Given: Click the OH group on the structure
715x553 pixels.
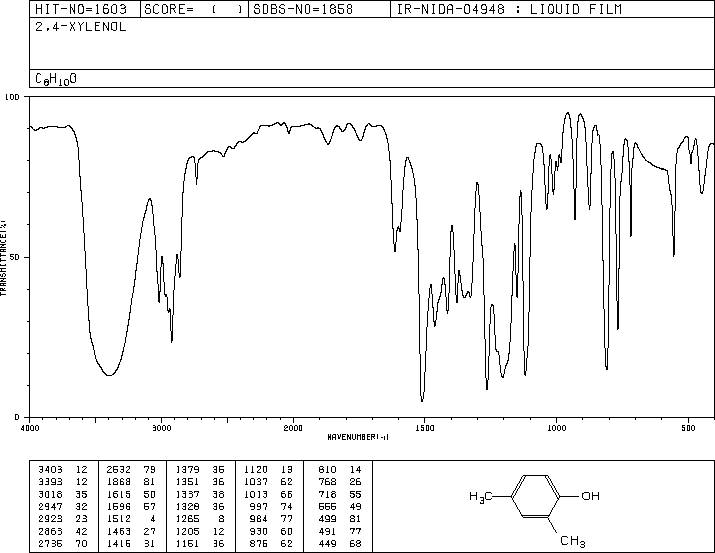Looking at the screenshot, I should point(591,496).
